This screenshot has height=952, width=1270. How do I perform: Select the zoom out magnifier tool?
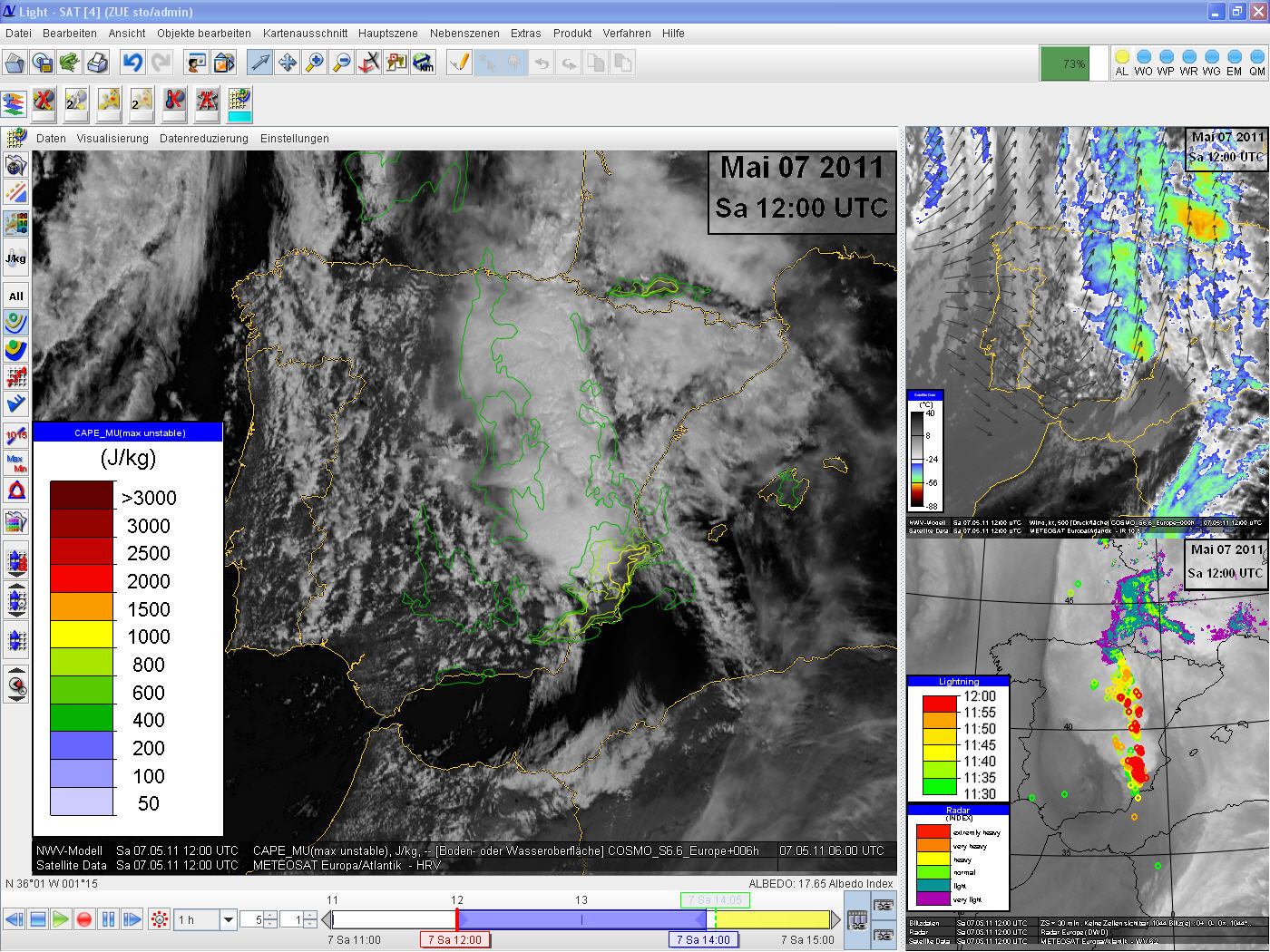coord(341,63)
